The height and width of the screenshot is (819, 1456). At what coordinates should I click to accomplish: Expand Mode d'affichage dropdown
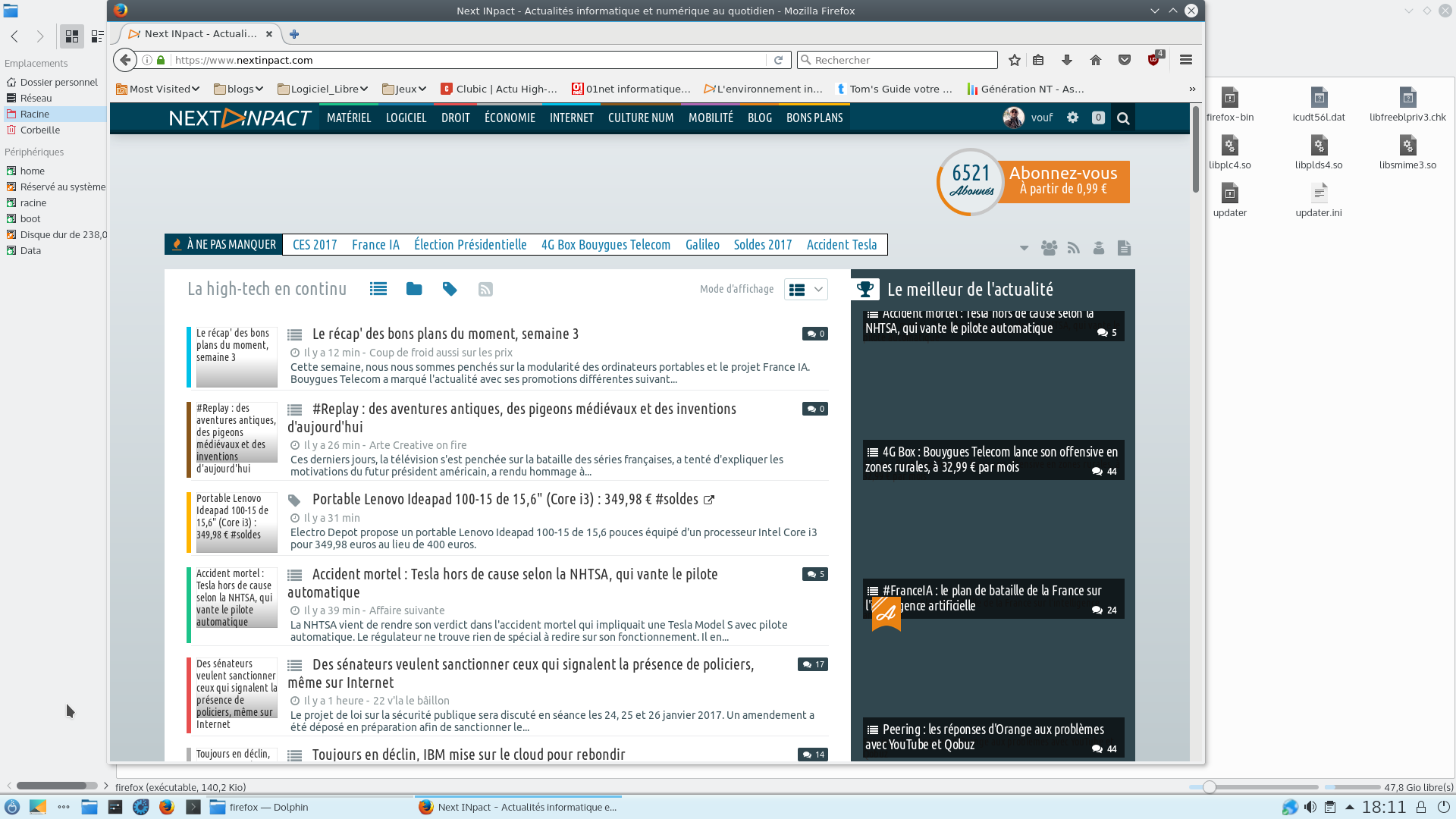[x=806, y=289]
